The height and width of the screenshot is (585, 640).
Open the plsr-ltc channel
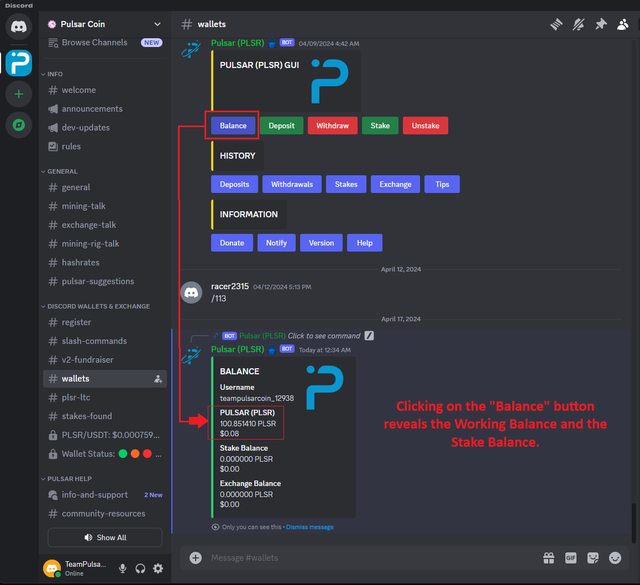(x=105, y=397)
